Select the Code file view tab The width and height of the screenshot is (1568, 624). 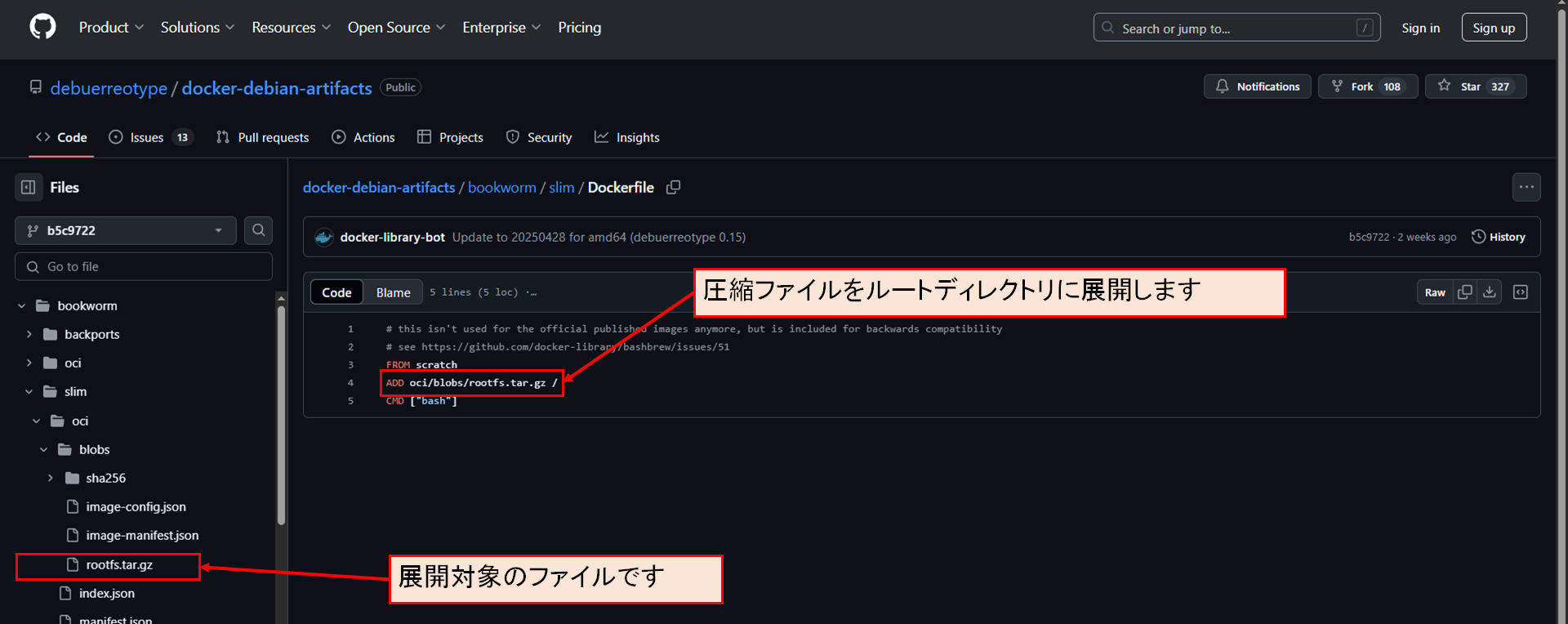click(336, 292)
